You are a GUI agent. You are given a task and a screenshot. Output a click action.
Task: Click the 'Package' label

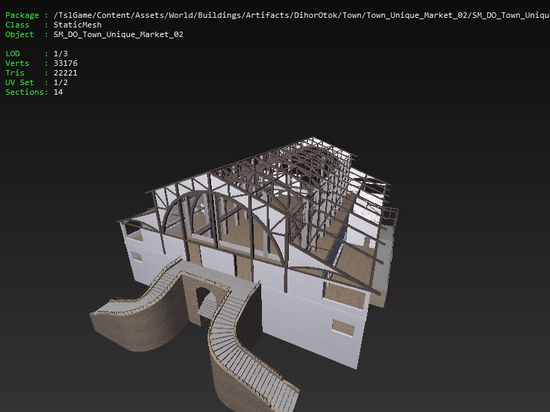coord(22,15)
